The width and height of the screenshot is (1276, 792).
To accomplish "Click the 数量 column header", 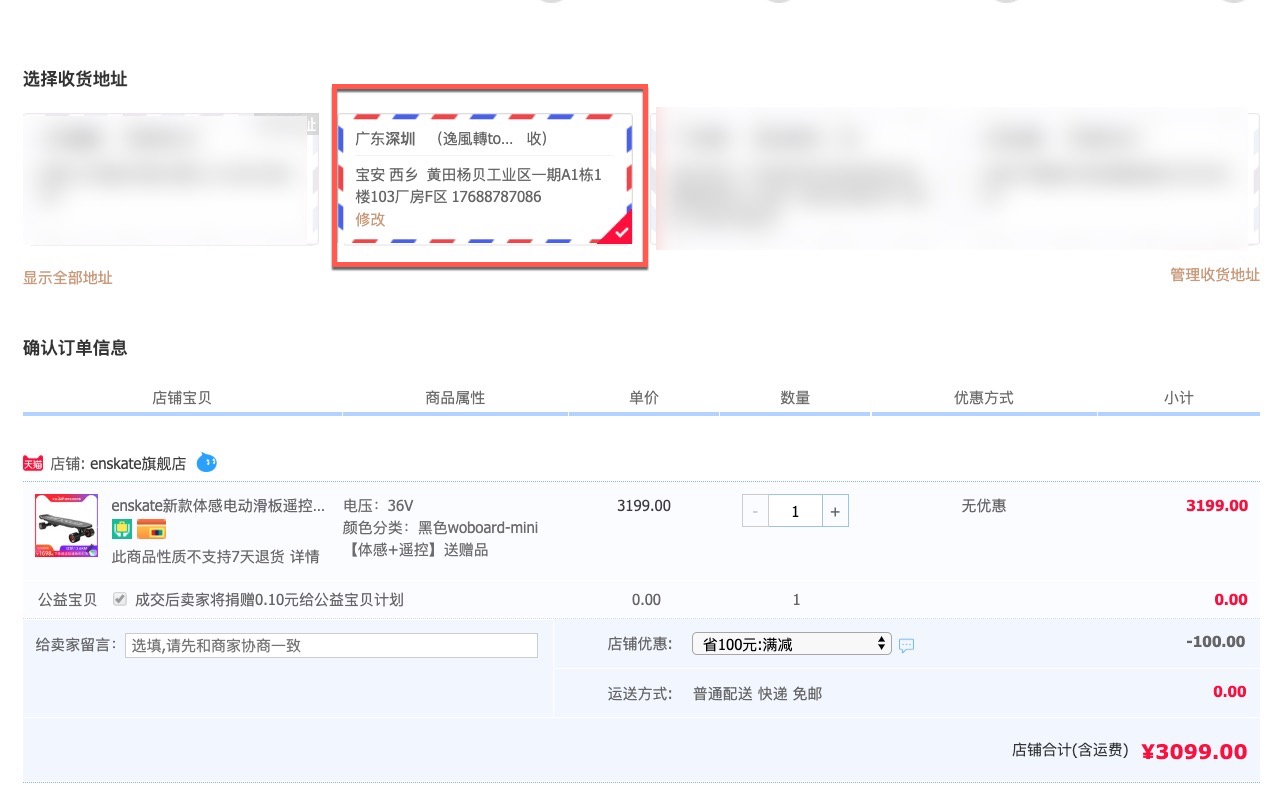I will (795, 397).
